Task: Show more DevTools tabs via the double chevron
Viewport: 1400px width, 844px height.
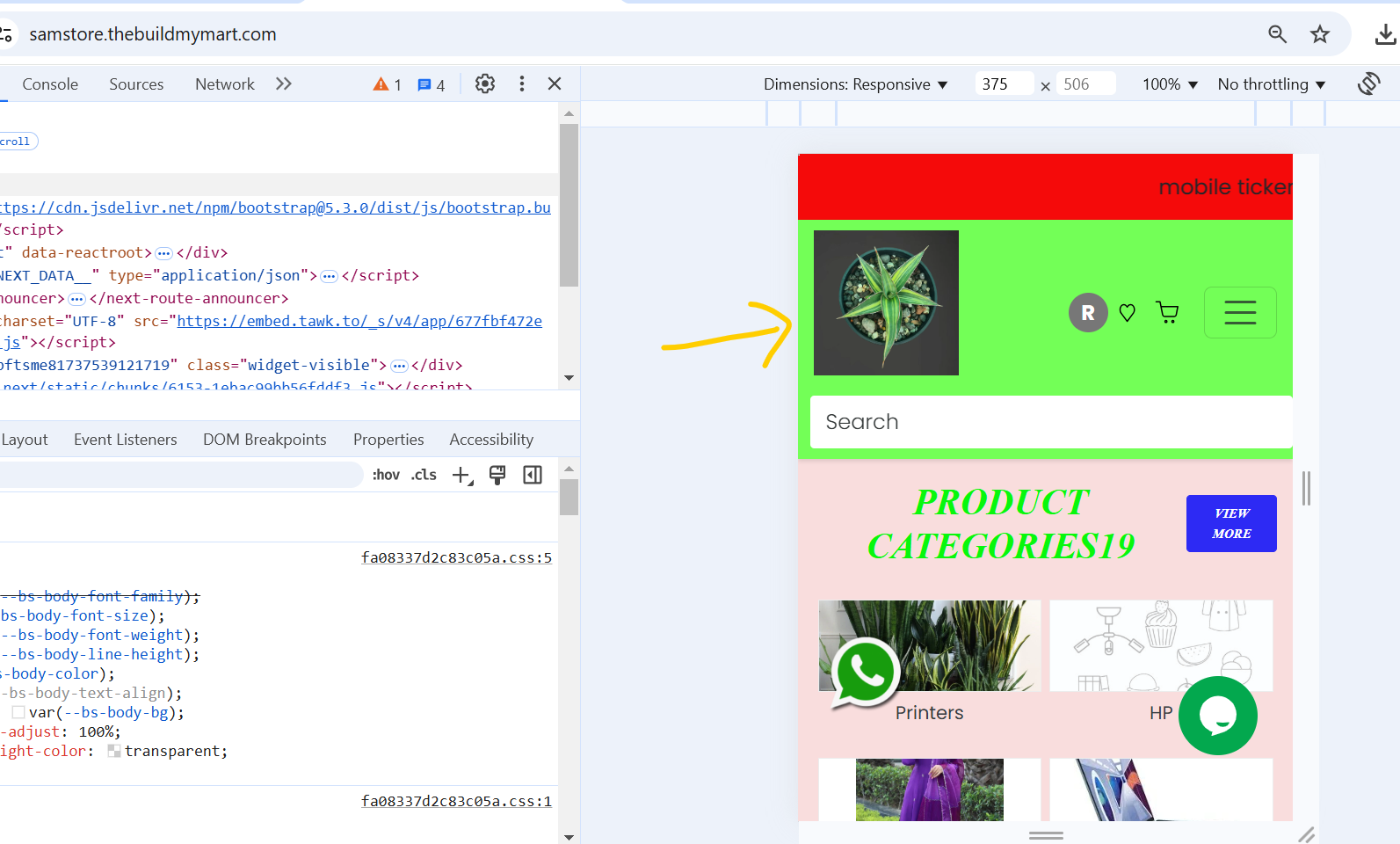Action: [283, 84]
